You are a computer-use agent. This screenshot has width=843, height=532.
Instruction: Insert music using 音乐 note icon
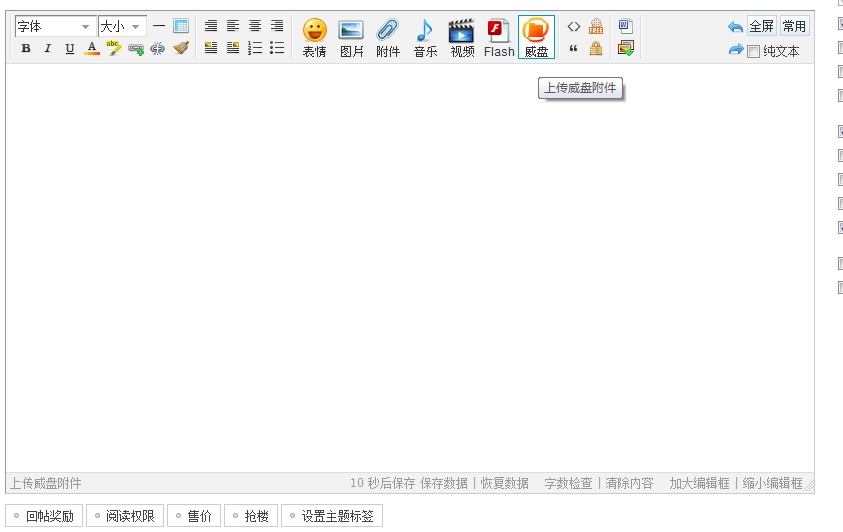[425, 37]
